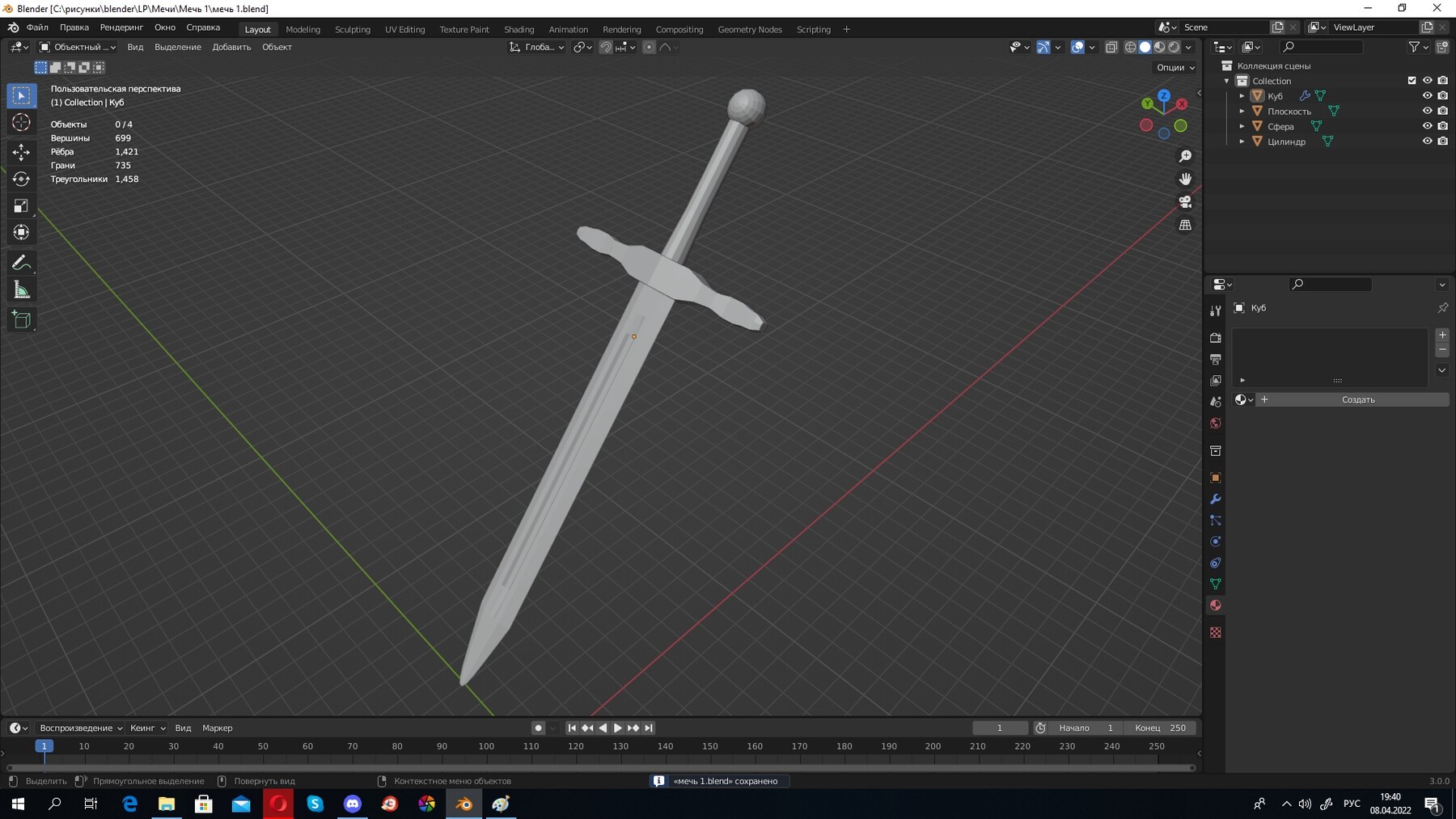Hide the Сфера object in the viewport

1428,126
